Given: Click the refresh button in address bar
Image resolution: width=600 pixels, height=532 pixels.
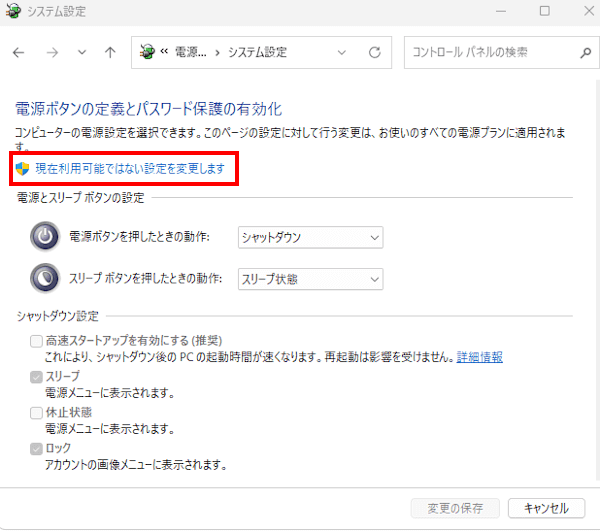Looking at the screenshot, I should 374,52.
